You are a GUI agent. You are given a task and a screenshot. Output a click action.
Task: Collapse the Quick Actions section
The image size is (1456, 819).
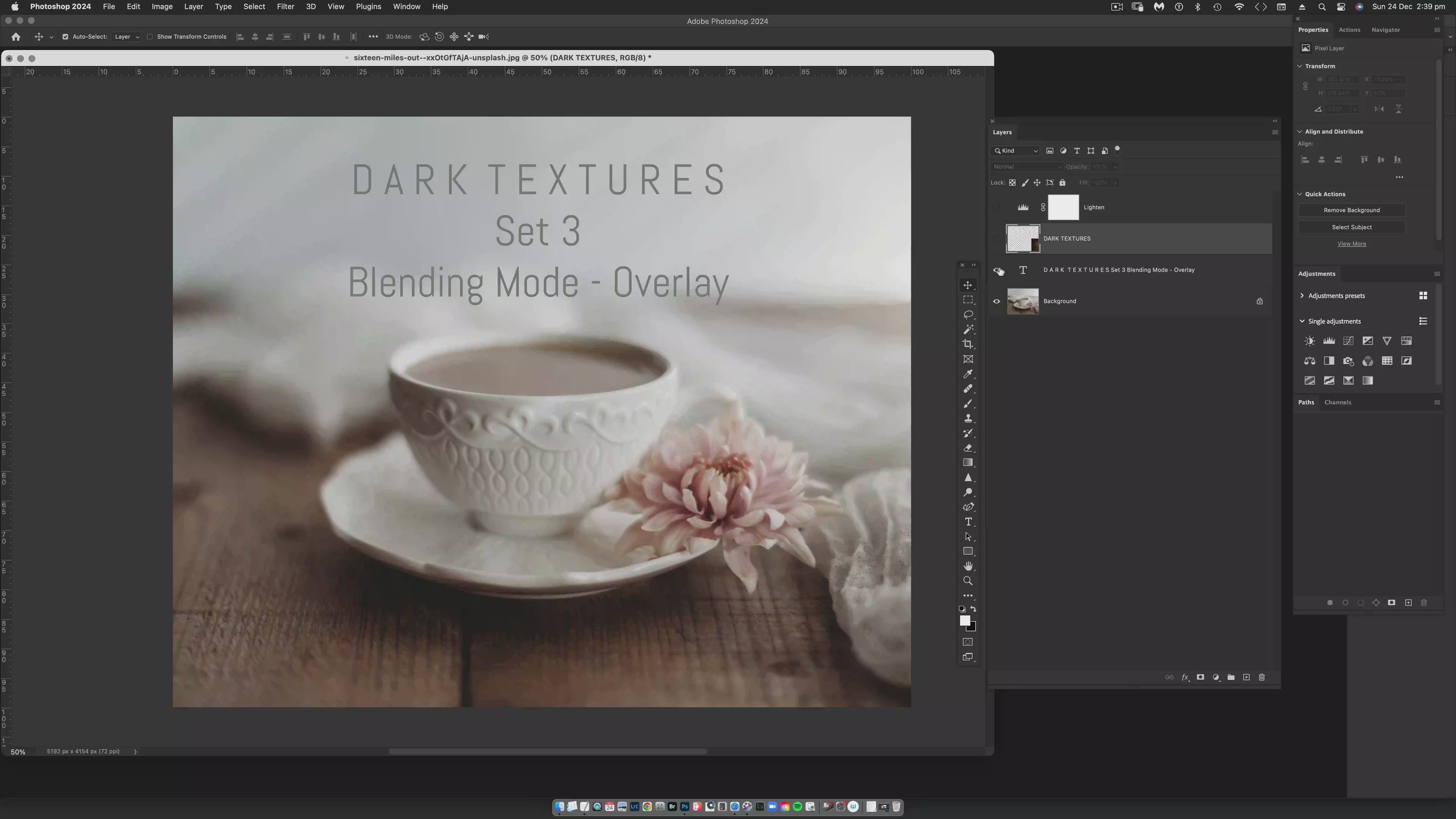[x=1299, y=194]
